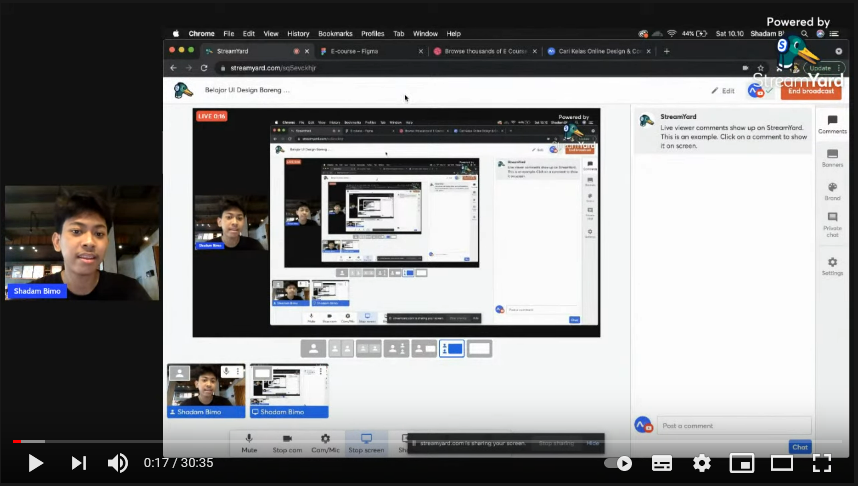Select highlighted screen with side people layout

pyautogui.click(x=452, y=349)
